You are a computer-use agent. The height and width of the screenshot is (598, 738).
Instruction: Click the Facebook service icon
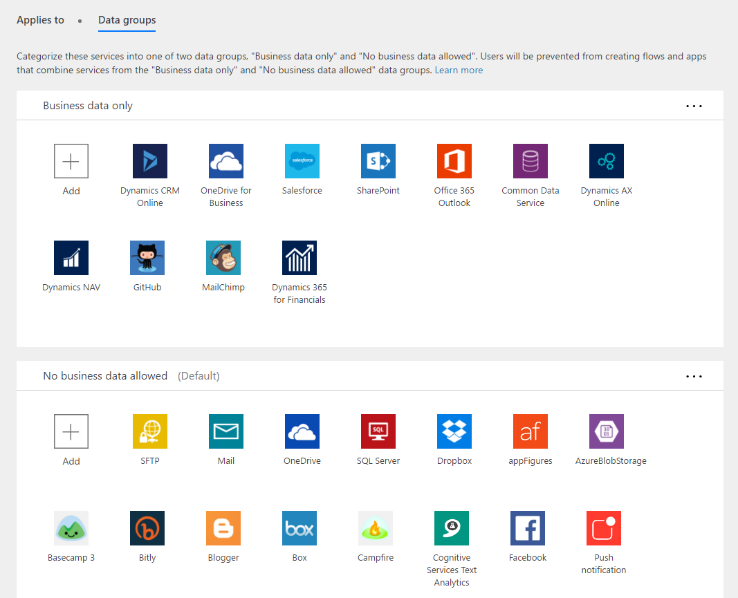527,528
